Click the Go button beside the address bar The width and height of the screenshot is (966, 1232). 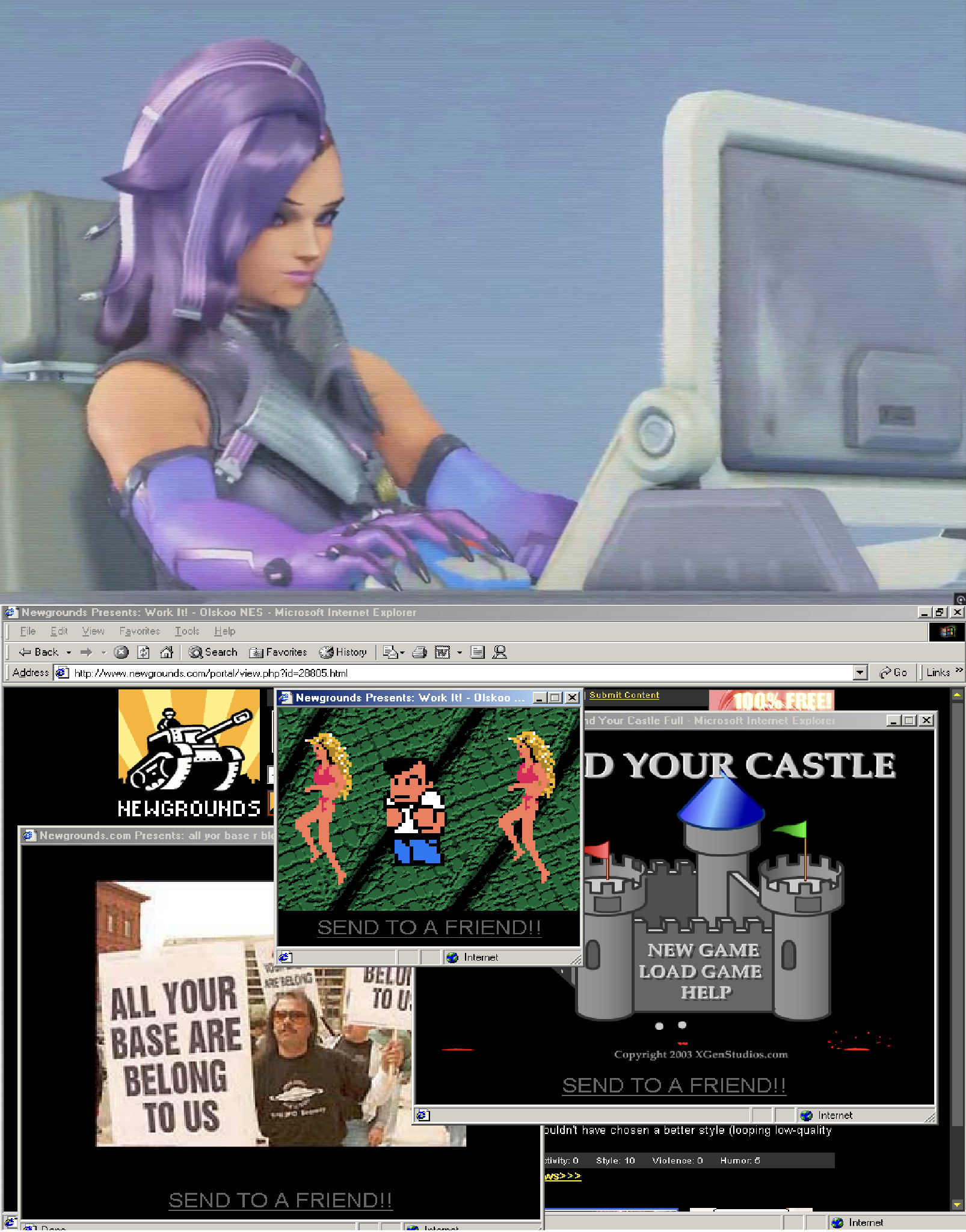[x=894, y=673]
